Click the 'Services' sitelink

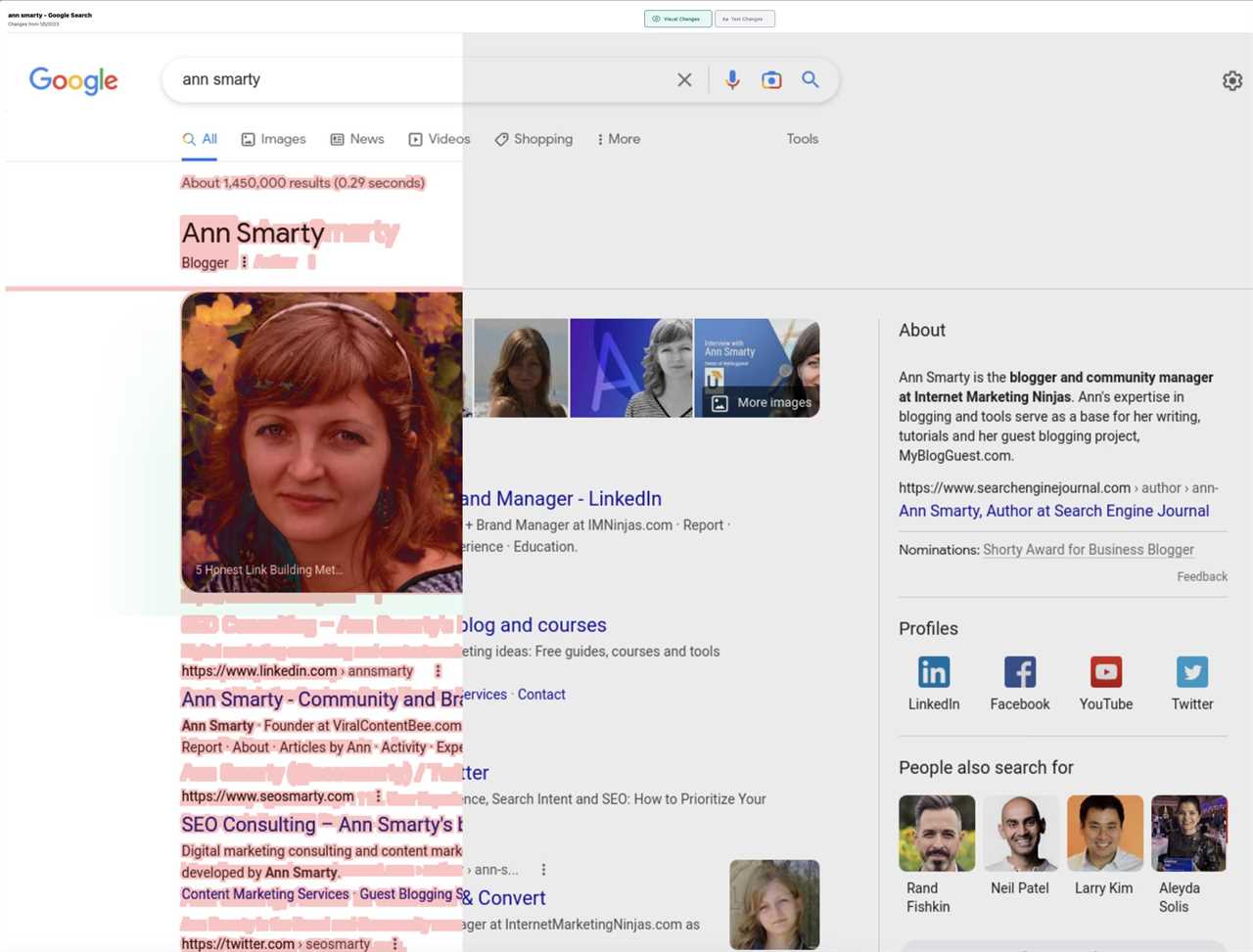(x=485, y=694)
